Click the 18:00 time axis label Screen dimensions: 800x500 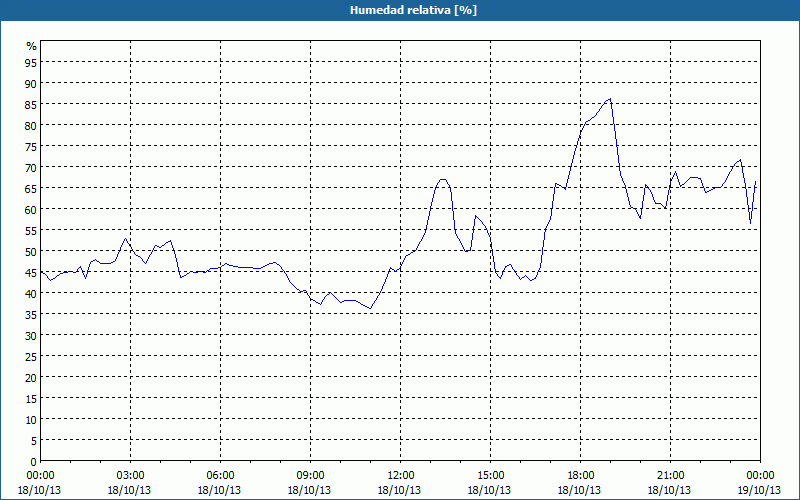(581, 476)
